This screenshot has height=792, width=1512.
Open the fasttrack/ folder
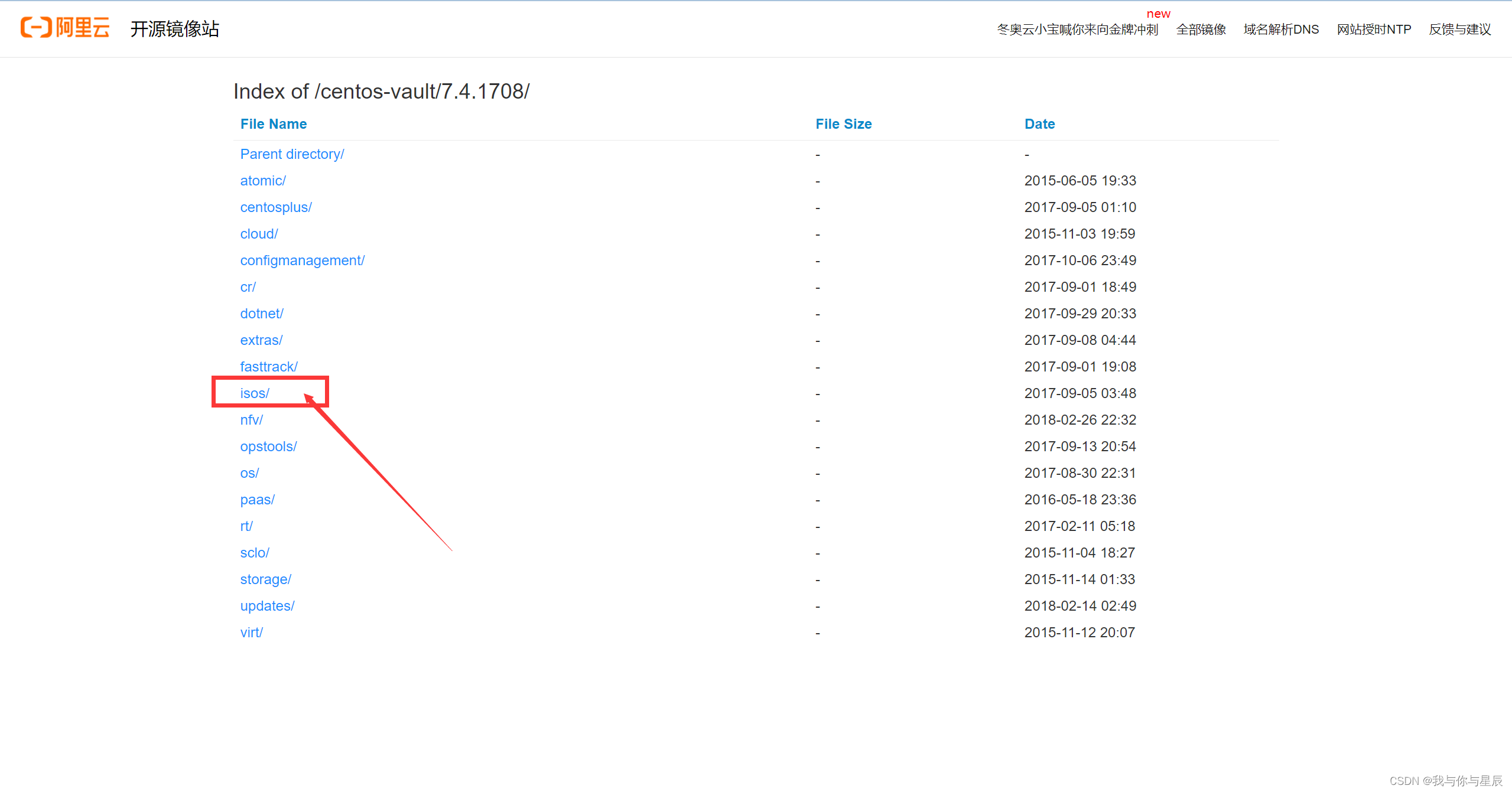click(269, 367)
